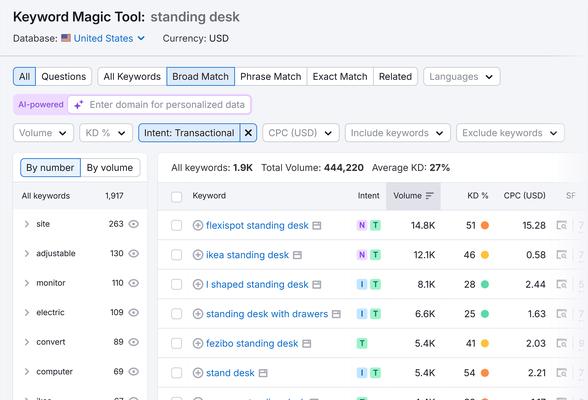Screen dimensions: 588x400
Task: Sort by the KD % column header
Action: click(x=477, y=196)
